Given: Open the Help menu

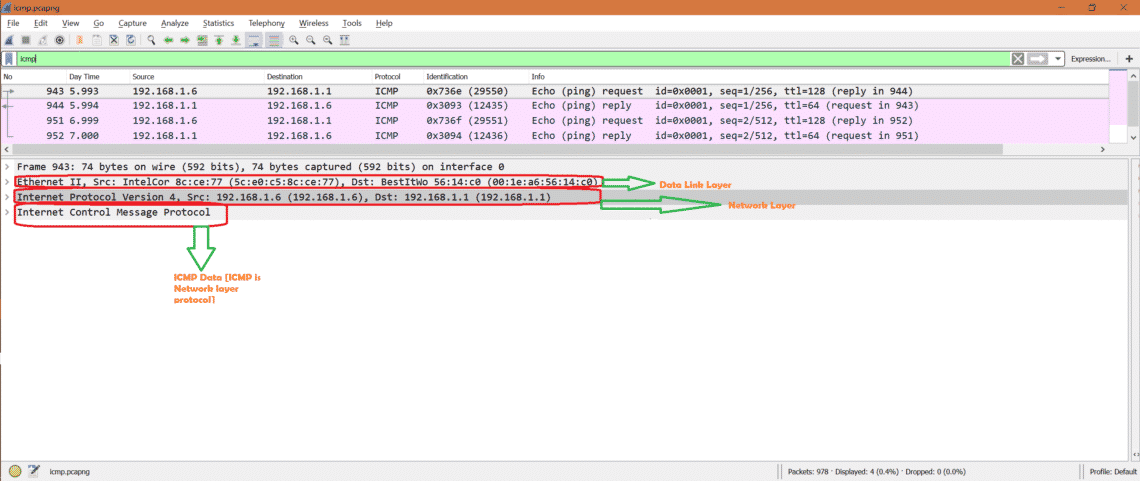Looking at the screenshot, I should click(384, 23).
